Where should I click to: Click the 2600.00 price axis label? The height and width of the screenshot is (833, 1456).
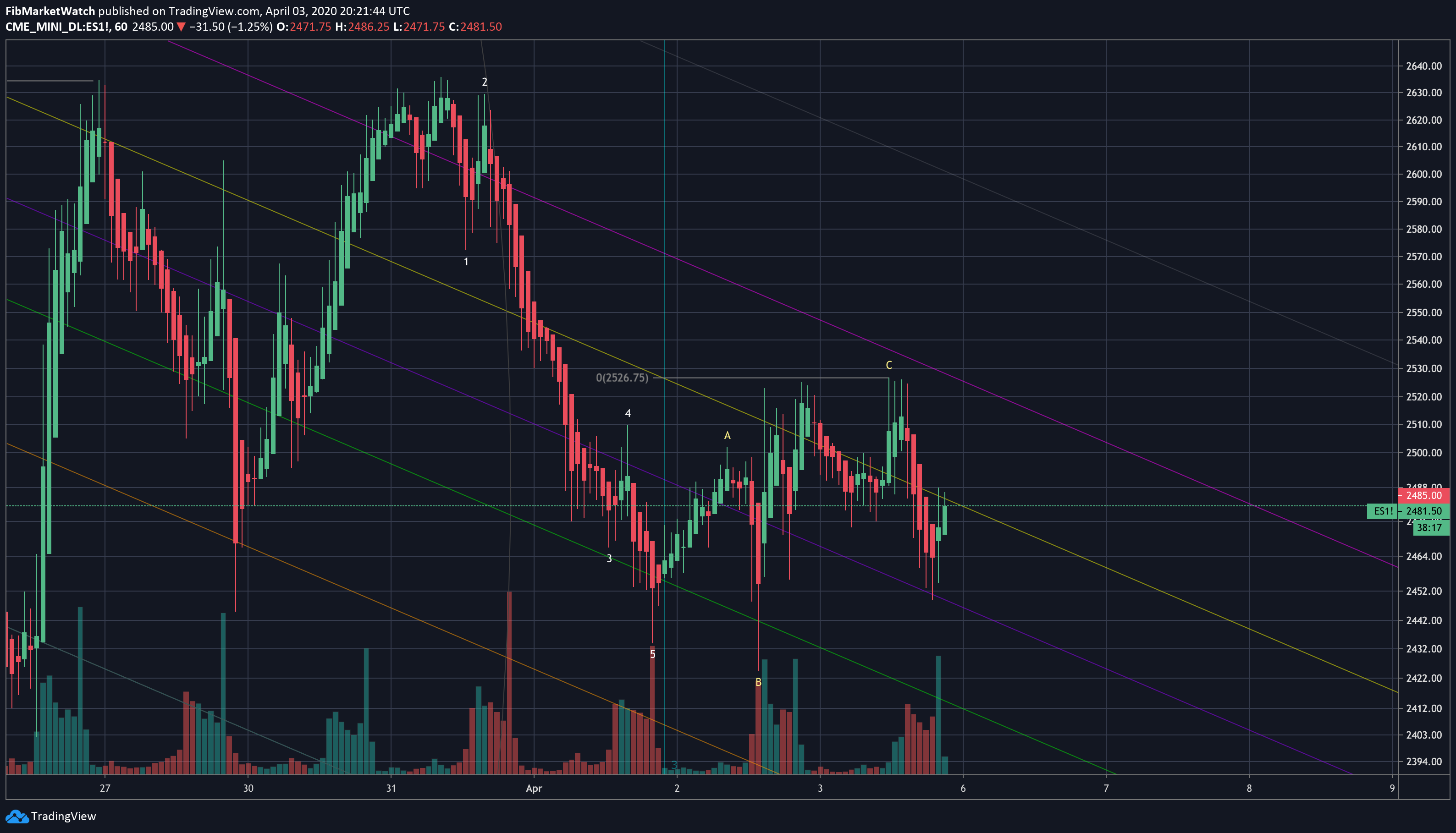[x=1424, y=175]
